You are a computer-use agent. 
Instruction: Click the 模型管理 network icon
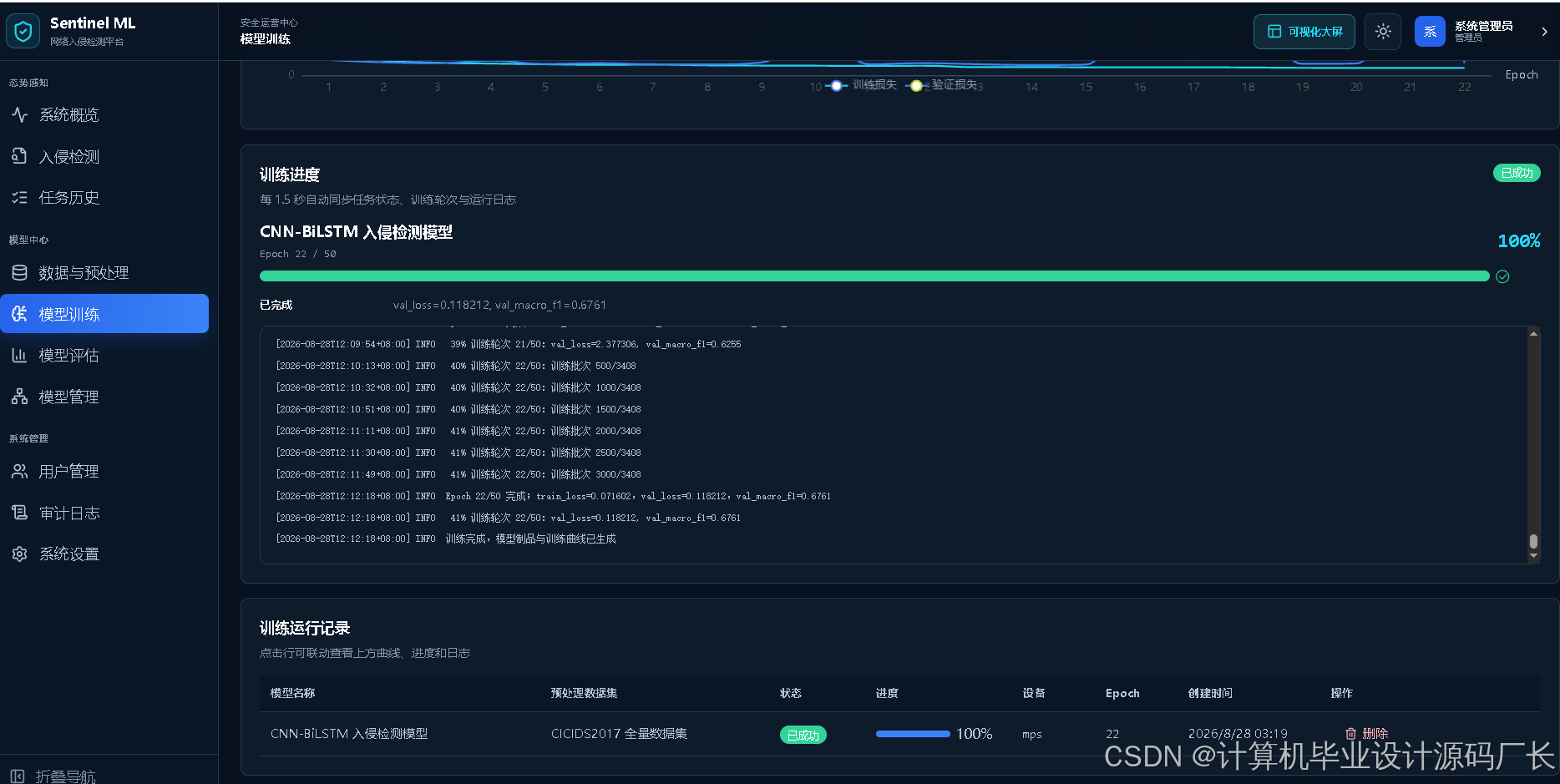tap(20, 397)
